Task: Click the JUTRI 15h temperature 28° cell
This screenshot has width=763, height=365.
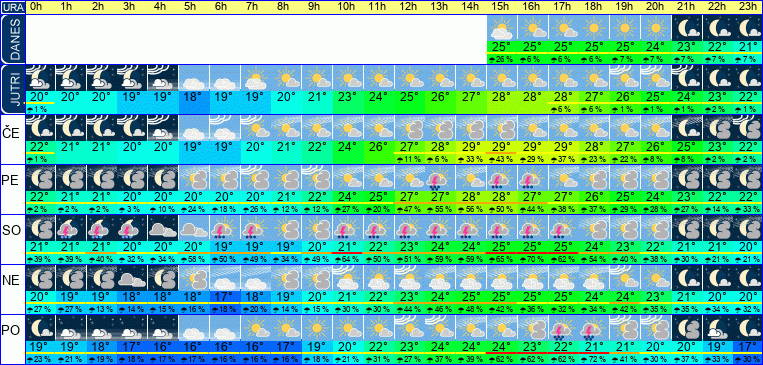Action: coord(502,96)
